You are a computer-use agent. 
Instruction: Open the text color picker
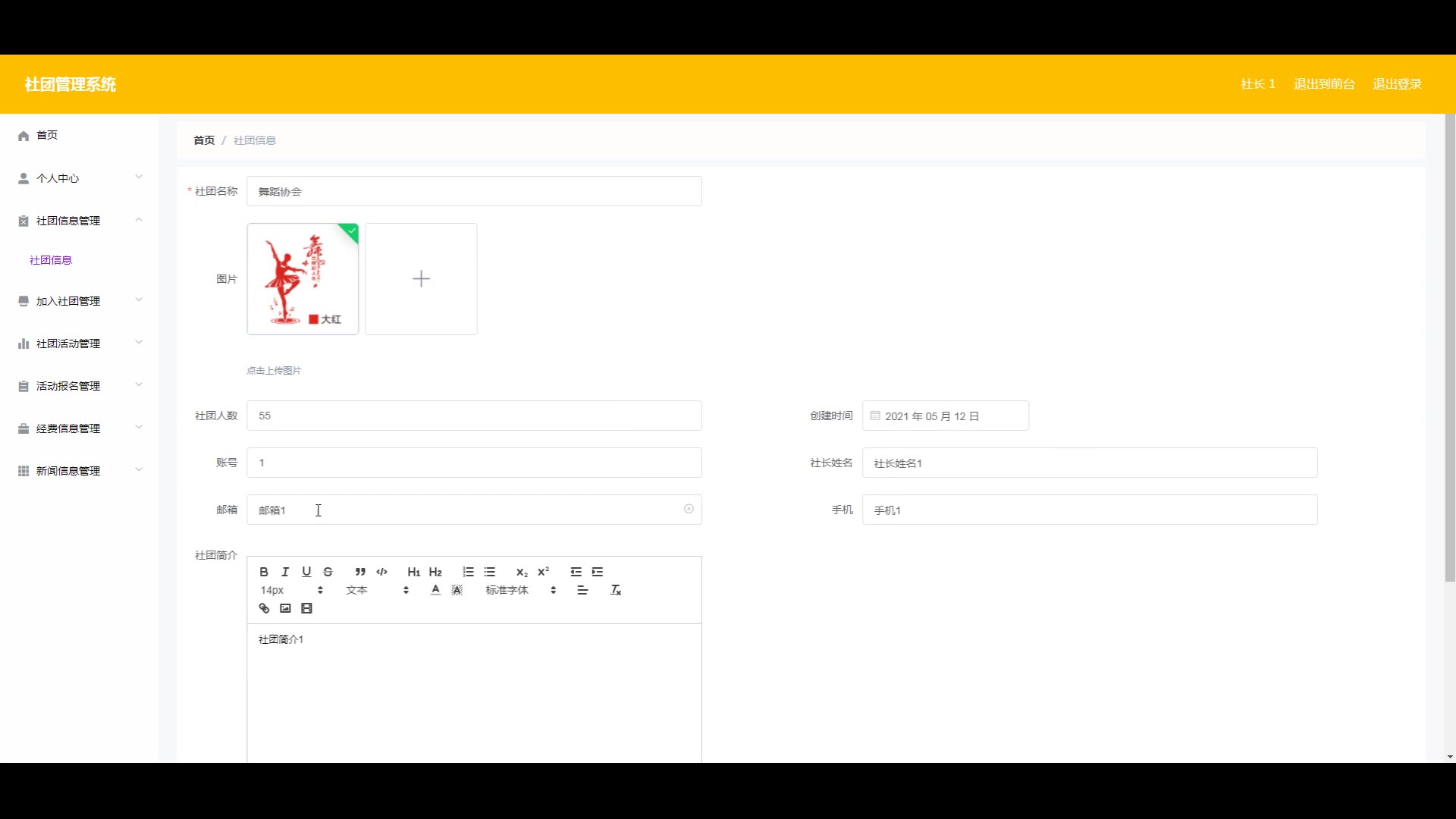tap(435, 590)
